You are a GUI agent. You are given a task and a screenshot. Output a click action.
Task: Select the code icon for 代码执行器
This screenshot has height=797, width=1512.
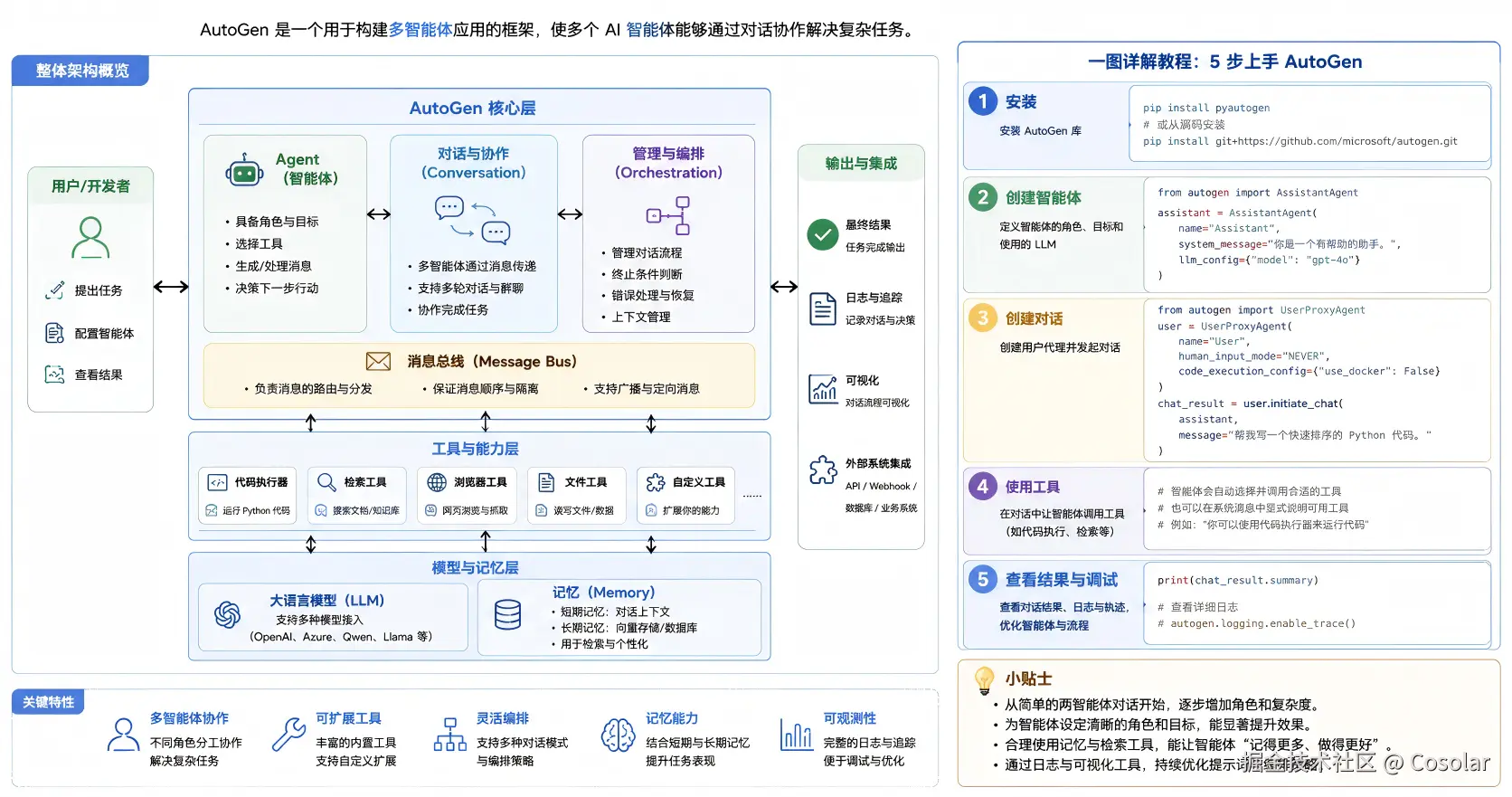pyautogui.click(x=217, y=482)
